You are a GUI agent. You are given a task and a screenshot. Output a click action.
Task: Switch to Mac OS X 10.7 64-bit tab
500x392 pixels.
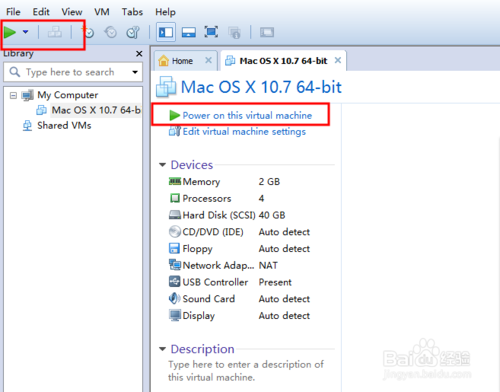coord(283,61)
